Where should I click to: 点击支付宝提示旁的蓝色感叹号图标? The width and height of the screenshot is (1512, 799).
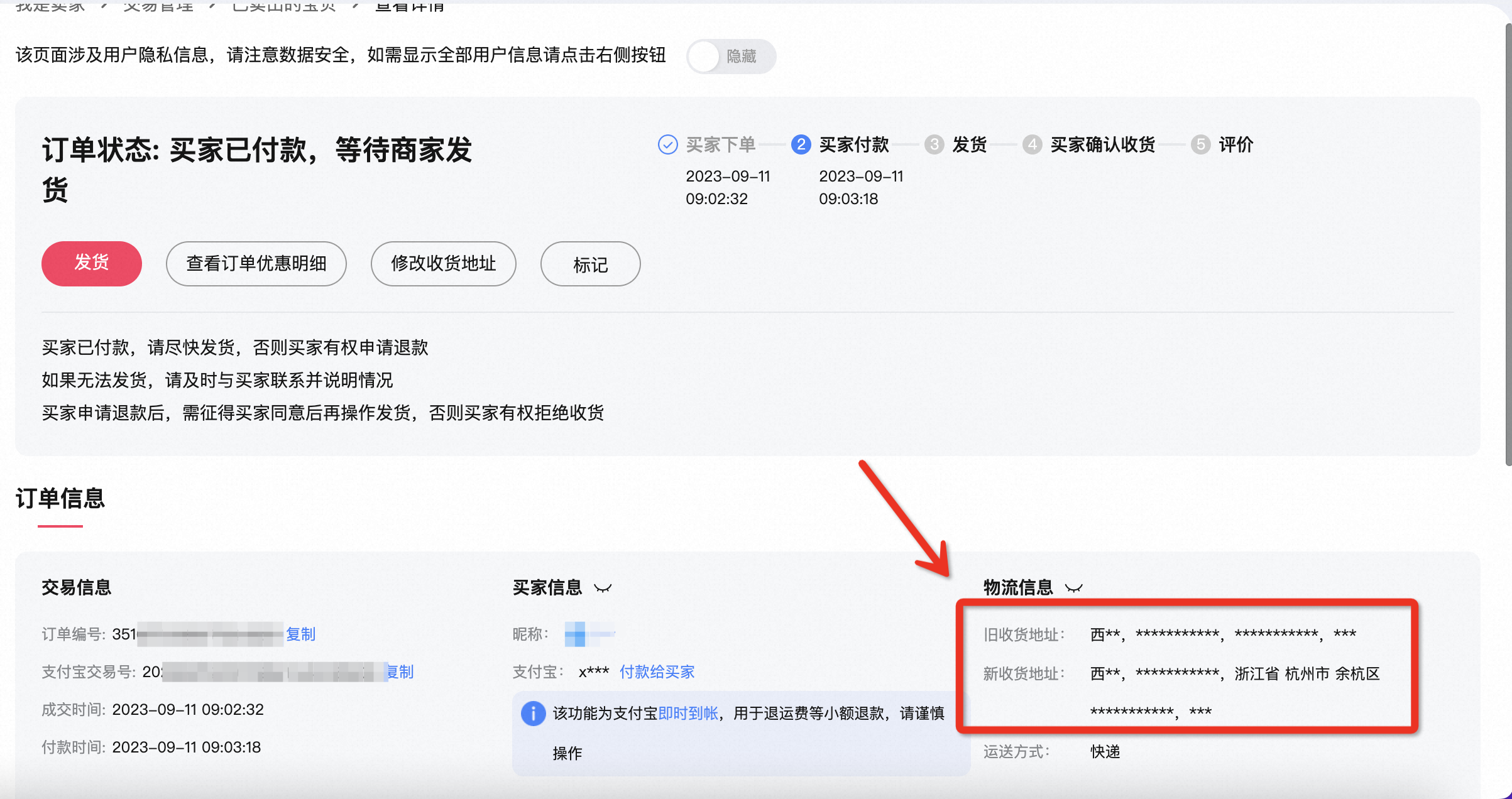coord(532,714)
